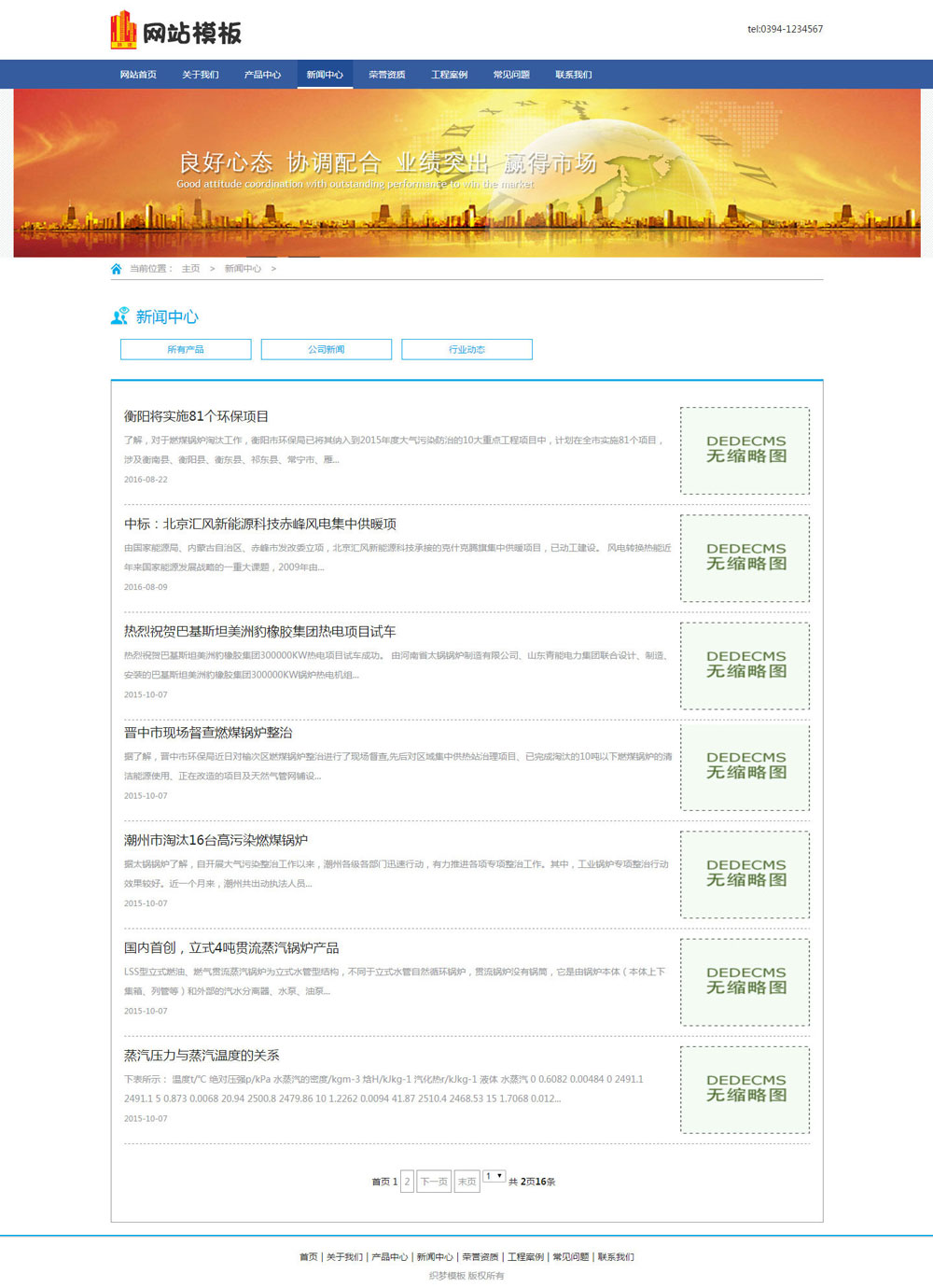Go to page 2 in pagination
The image size is (933, 1288).
coord(407,1182)
